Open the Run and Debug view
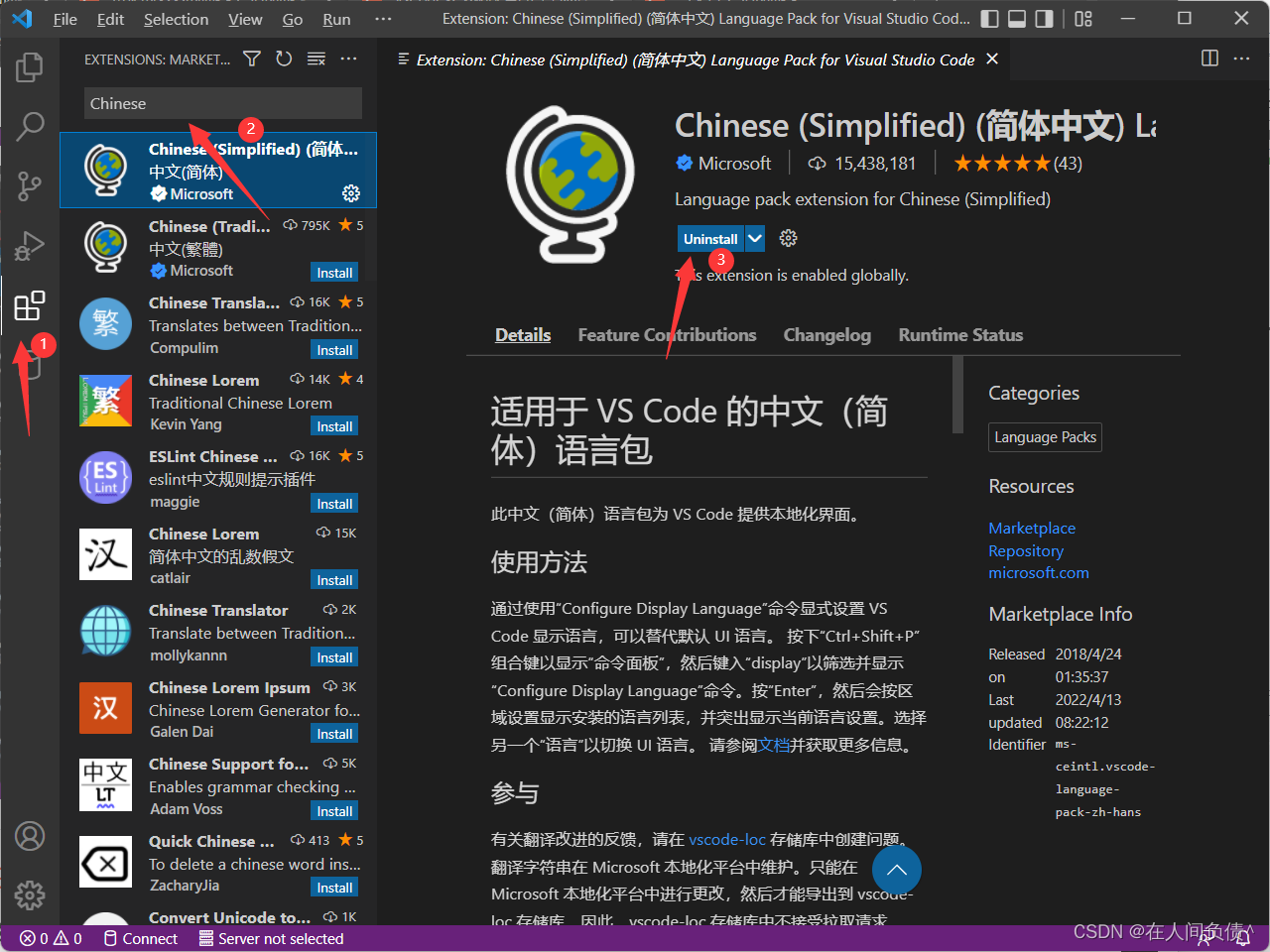This screenshot has height=952, width=1270. 30,245
